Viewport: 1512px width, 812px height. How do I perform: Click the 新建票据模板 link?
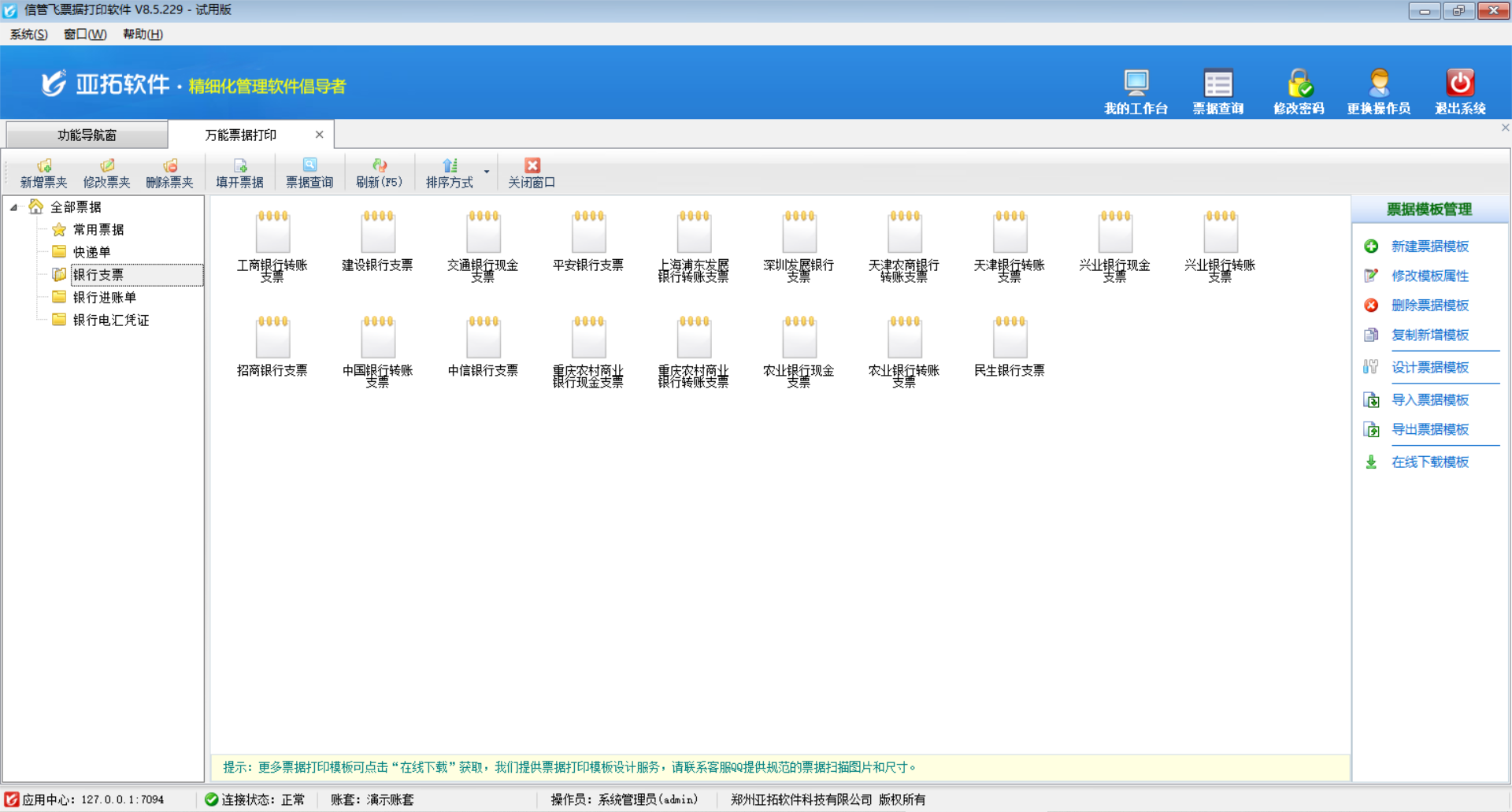pos(1429,247)
